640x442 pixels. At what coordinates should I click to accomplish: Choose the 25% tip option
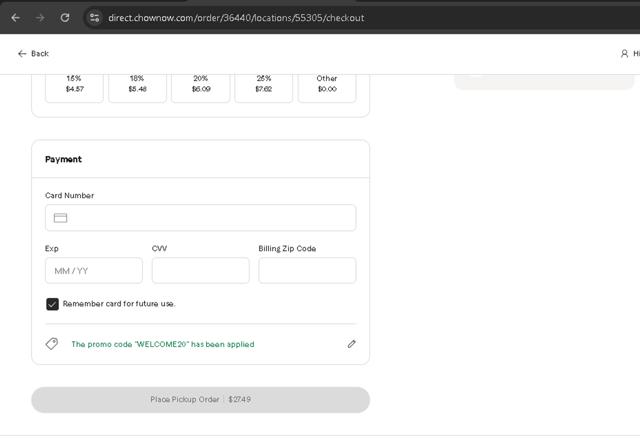click(x=264, y=87)
